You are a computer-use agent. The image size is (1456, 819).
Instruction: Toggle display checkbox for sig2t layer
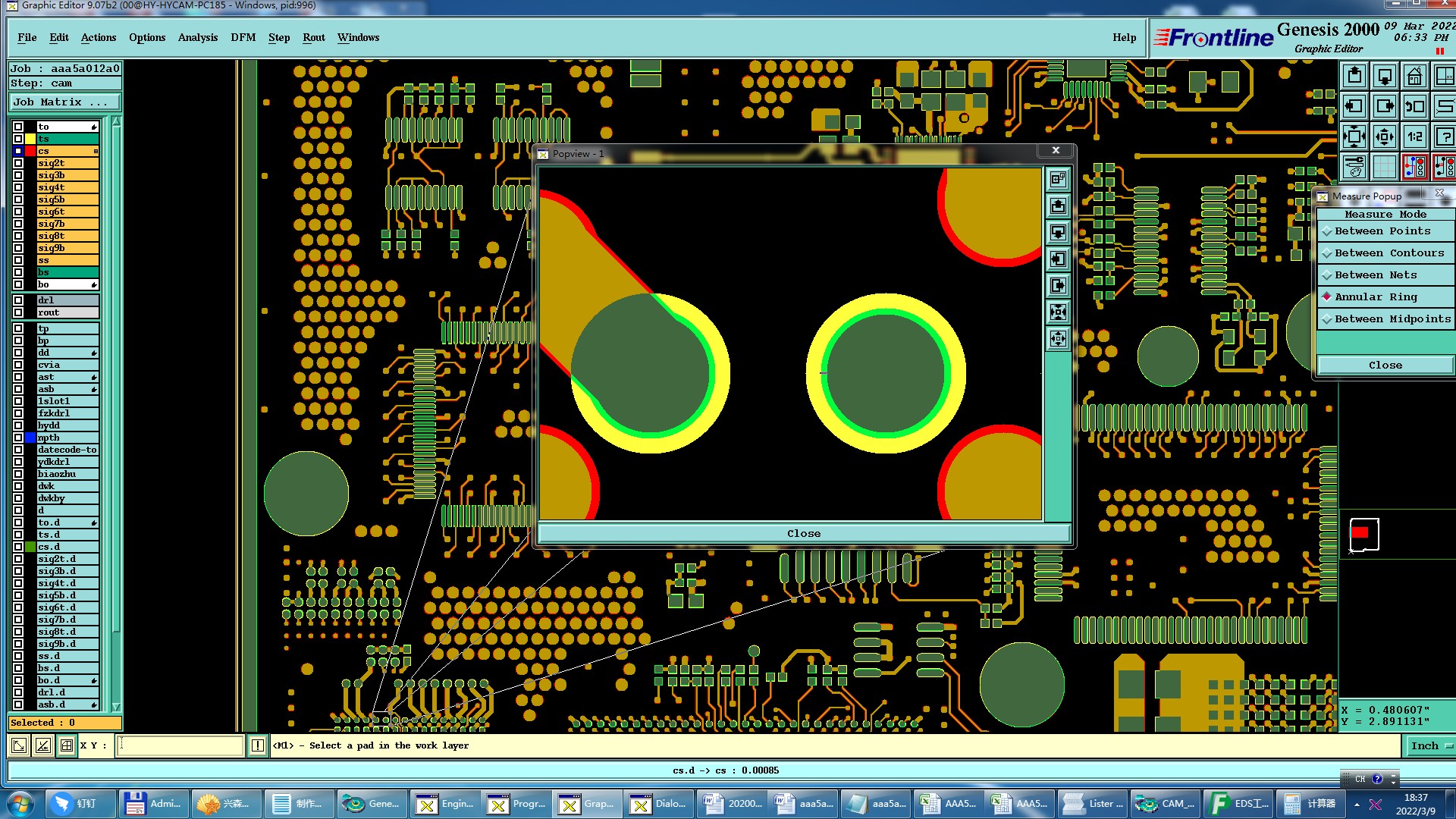(18, 163)
